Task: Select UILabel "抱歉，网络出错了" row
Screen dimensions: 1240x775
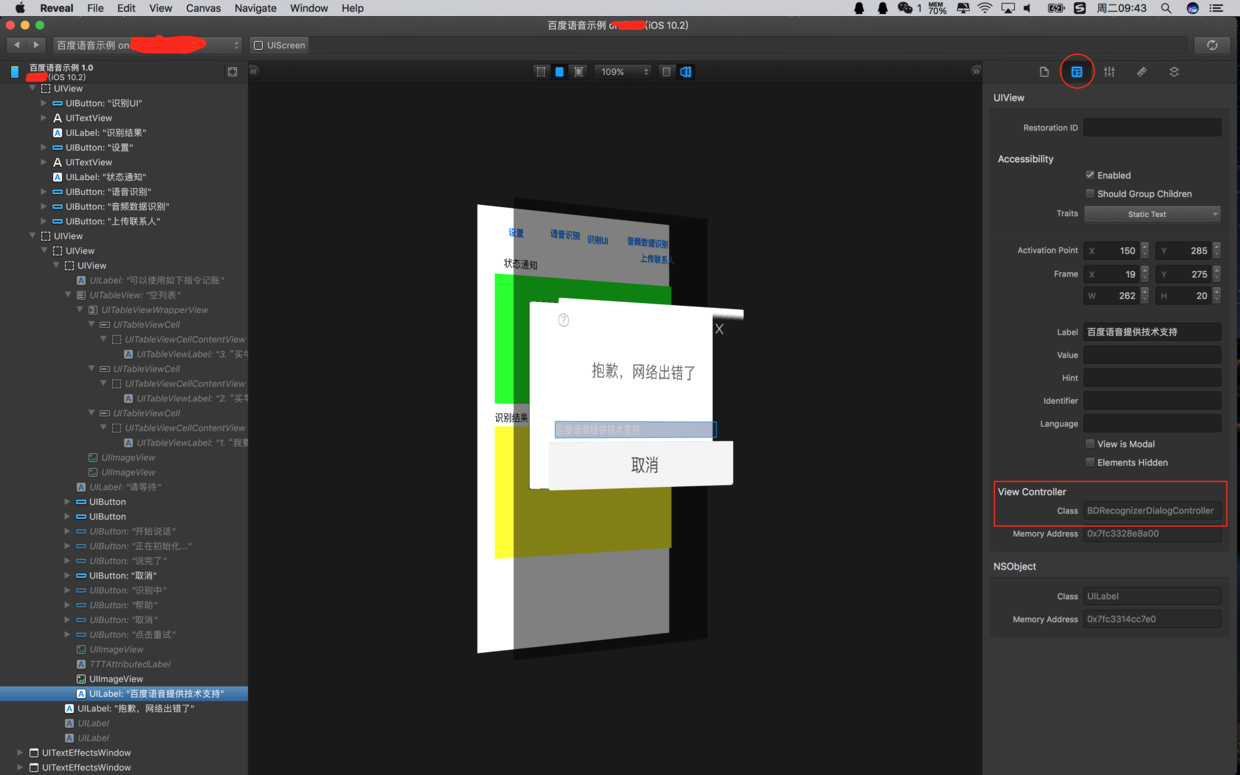Action: [124, 708]
